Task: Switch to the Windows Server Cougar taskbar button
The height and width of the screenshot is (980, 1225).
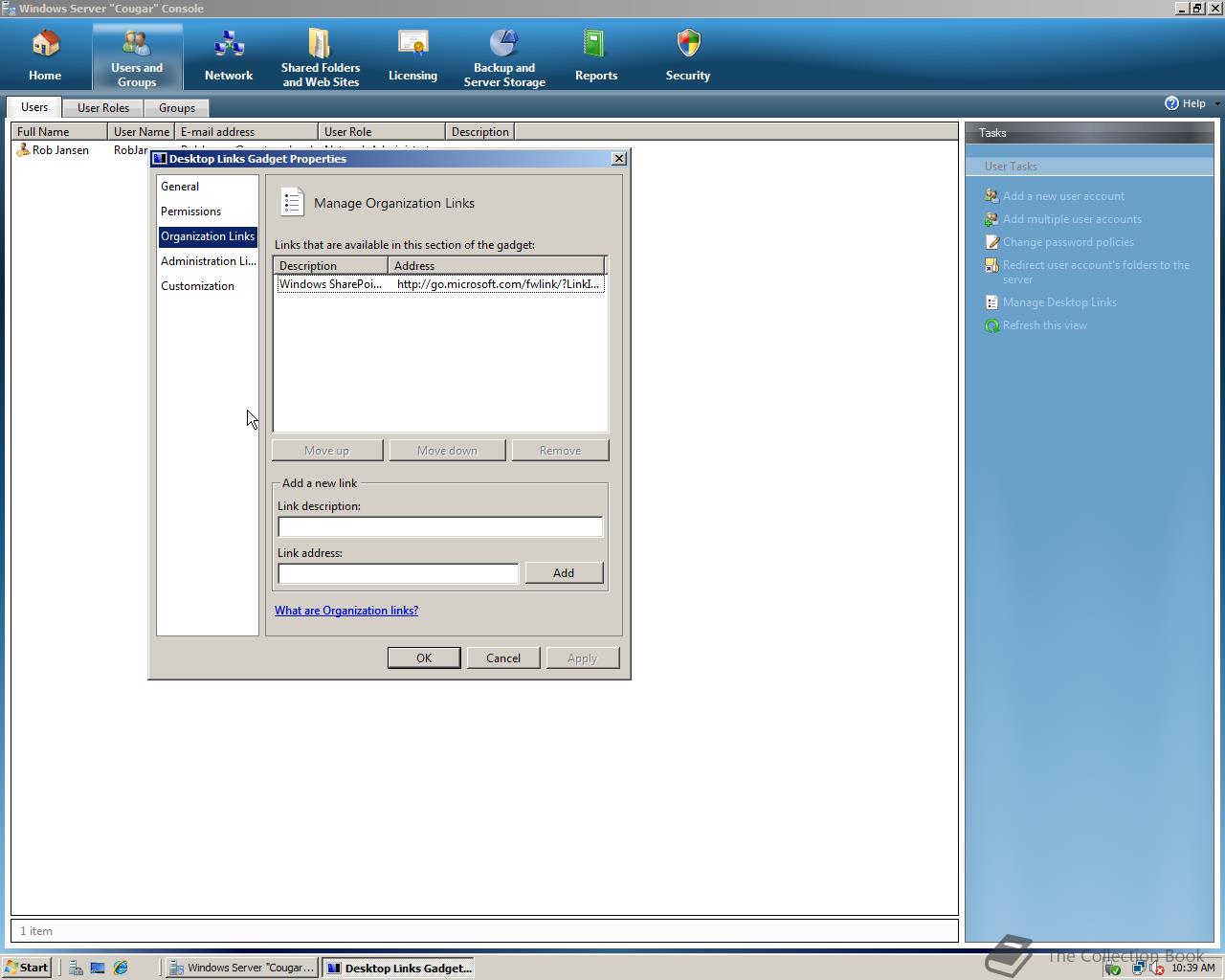Action: point(242,968)
